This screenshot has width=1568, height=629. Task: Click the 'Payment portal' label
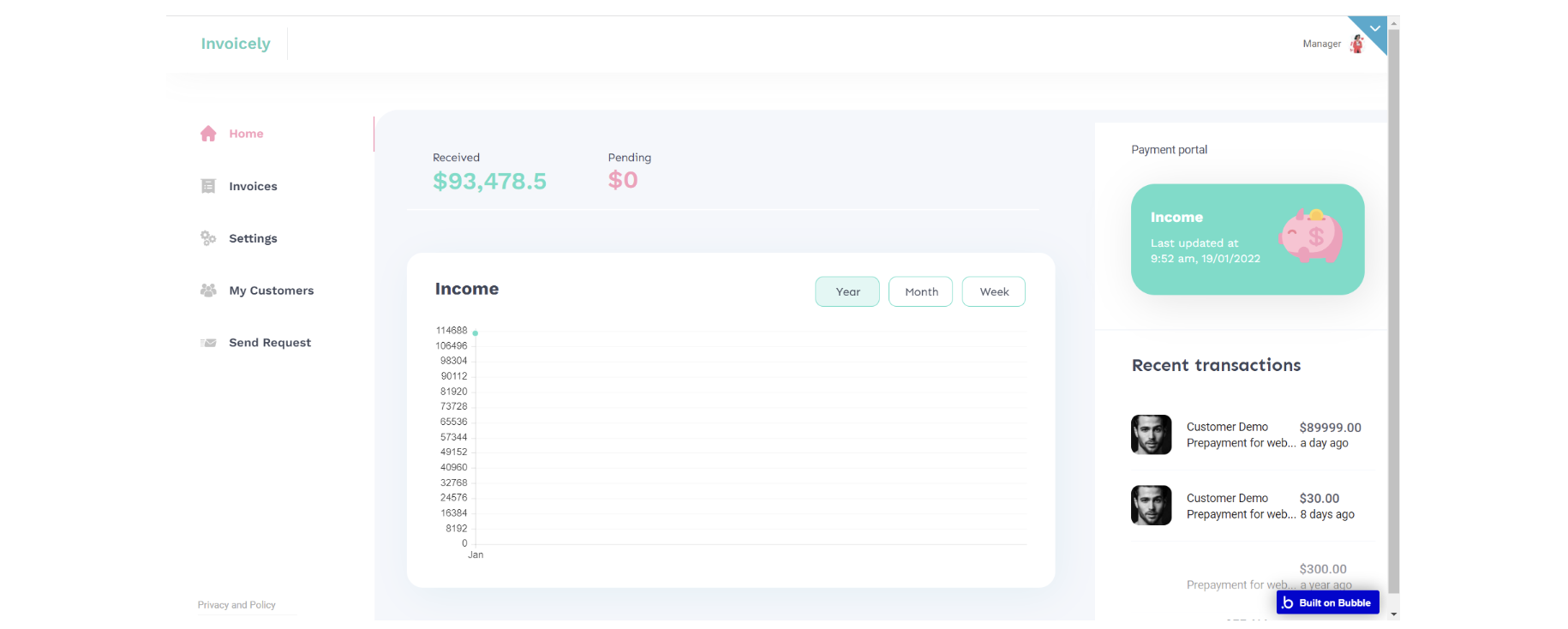tap(1169, 150)
